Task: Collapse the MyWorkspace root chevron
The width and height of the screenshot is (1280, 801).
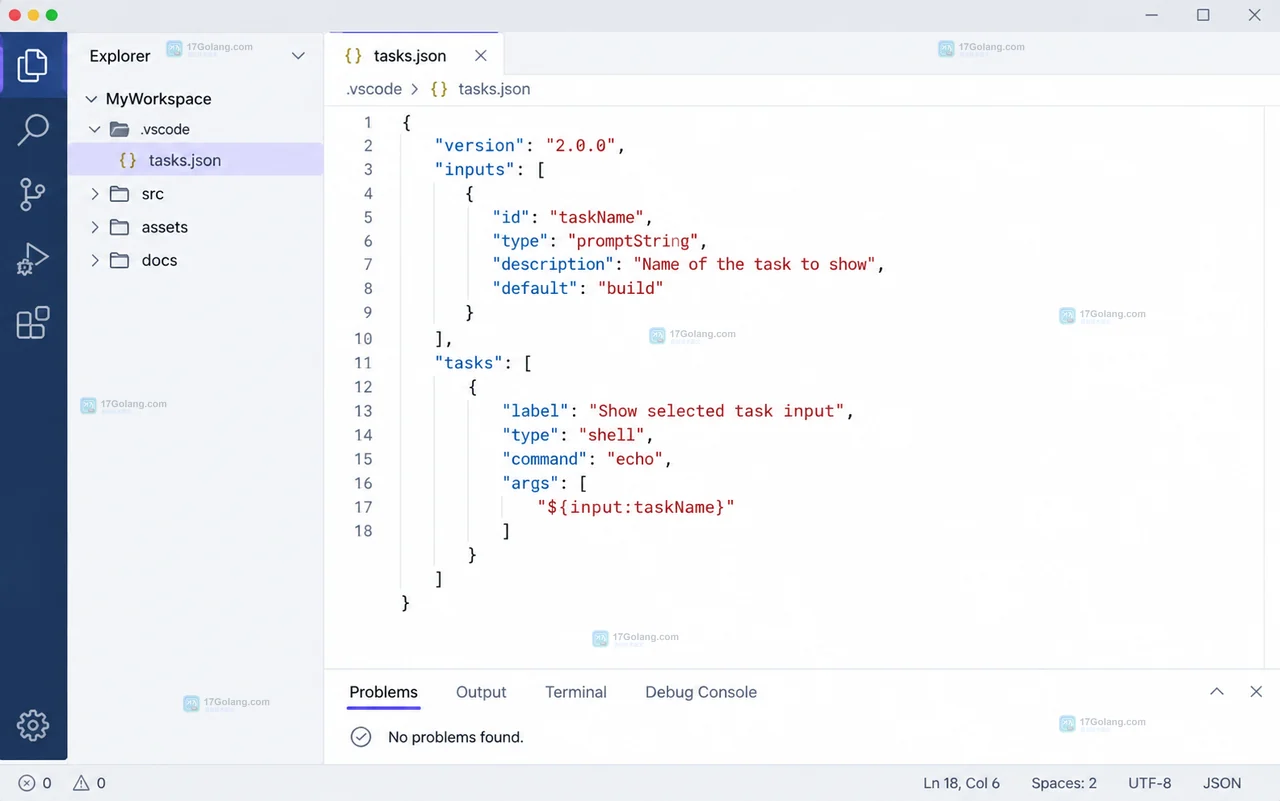Action: click(x=91, y=99)
